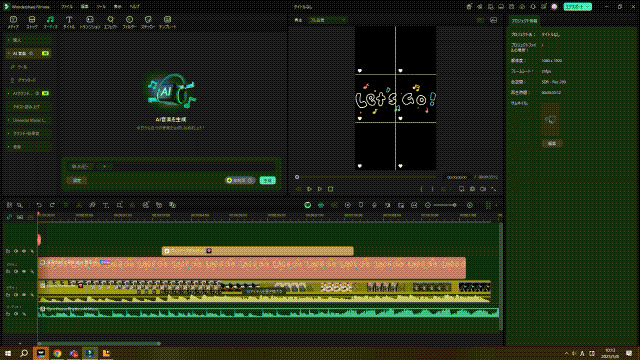This screenshot has height=360, width=640.
Task: Click the Undo arrow in the timeline toolbar
Action: [x=39, y=205]
